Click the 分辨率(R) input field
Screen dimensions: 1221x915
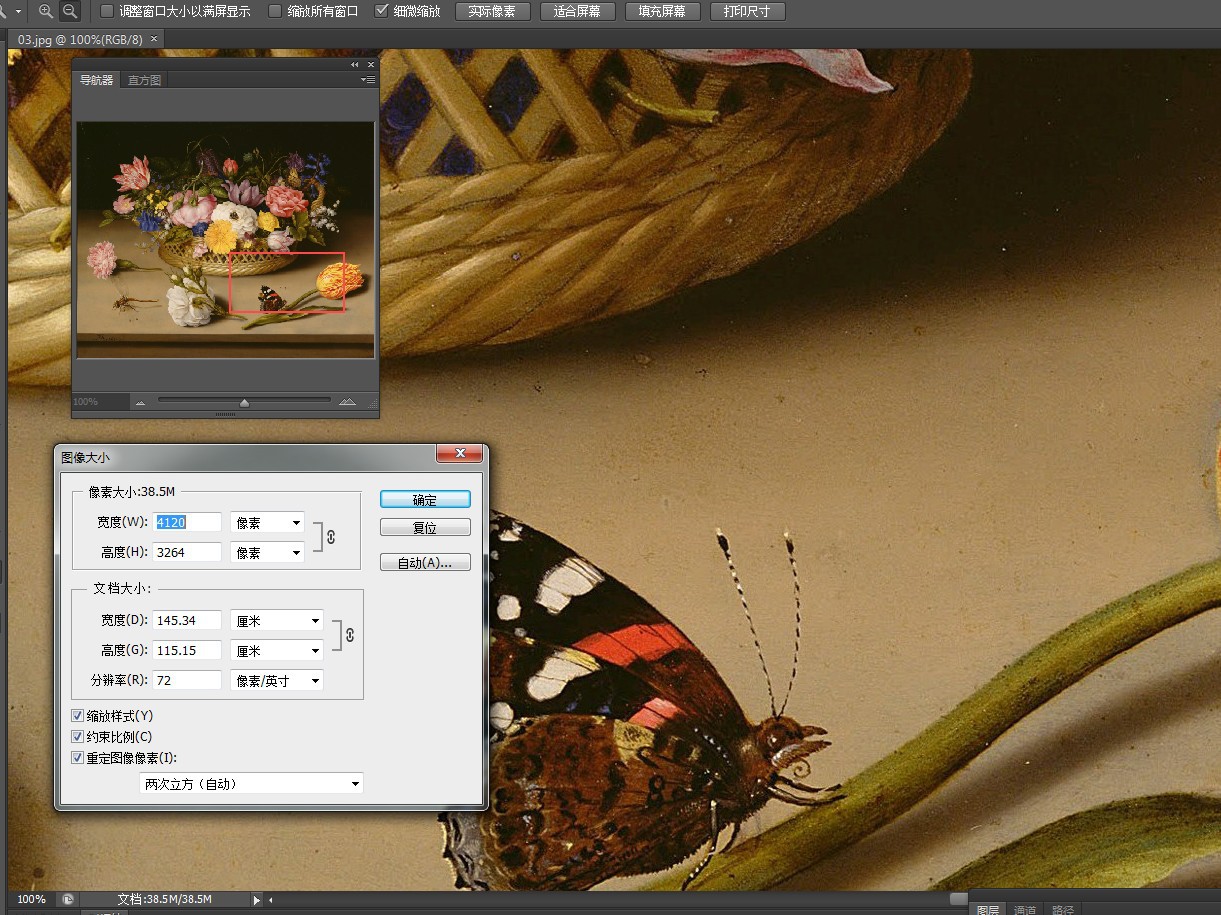click(x=187, y=680)
